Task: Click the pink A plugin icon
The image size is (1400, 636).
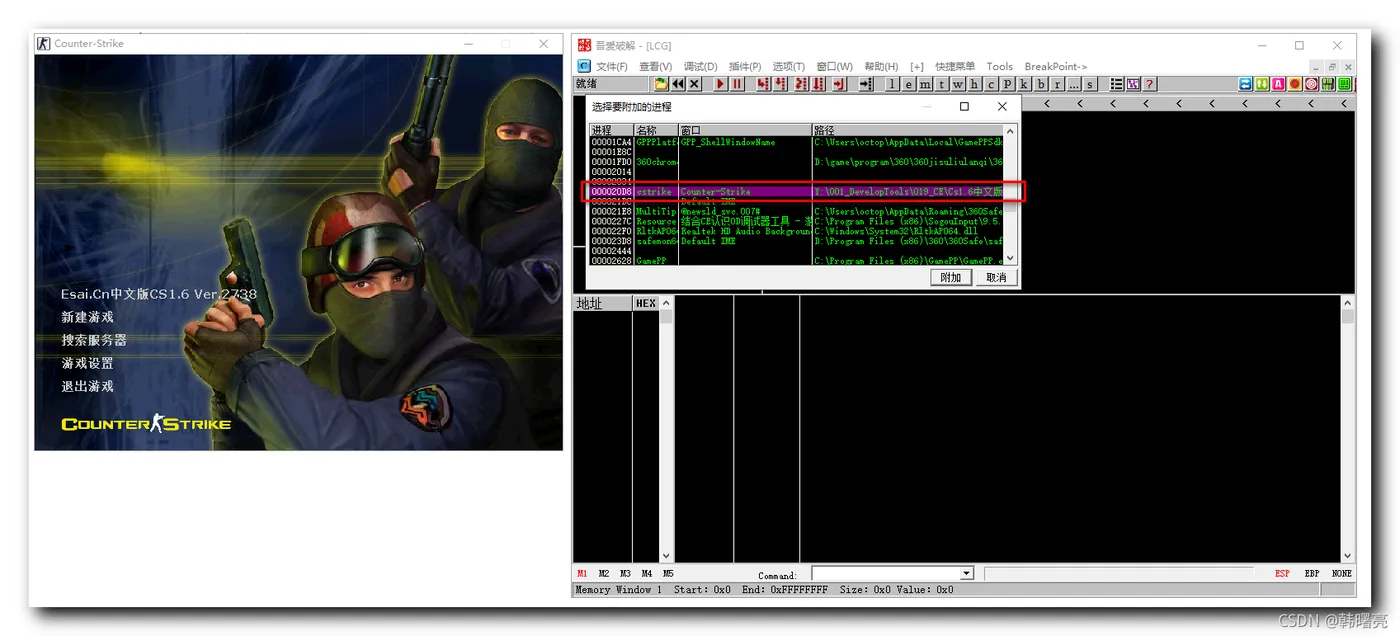Action: (1278, 84)
